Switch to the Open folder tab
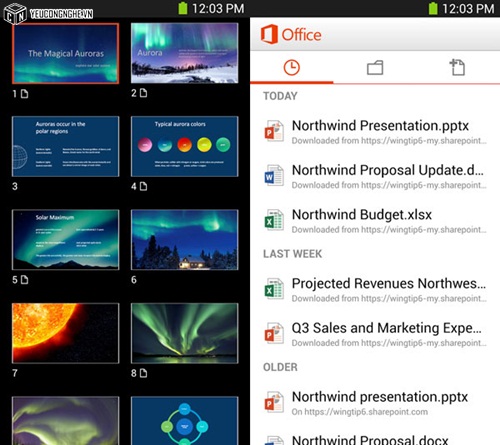The width and height of the screenshot is (500, 445). point(375,68)
